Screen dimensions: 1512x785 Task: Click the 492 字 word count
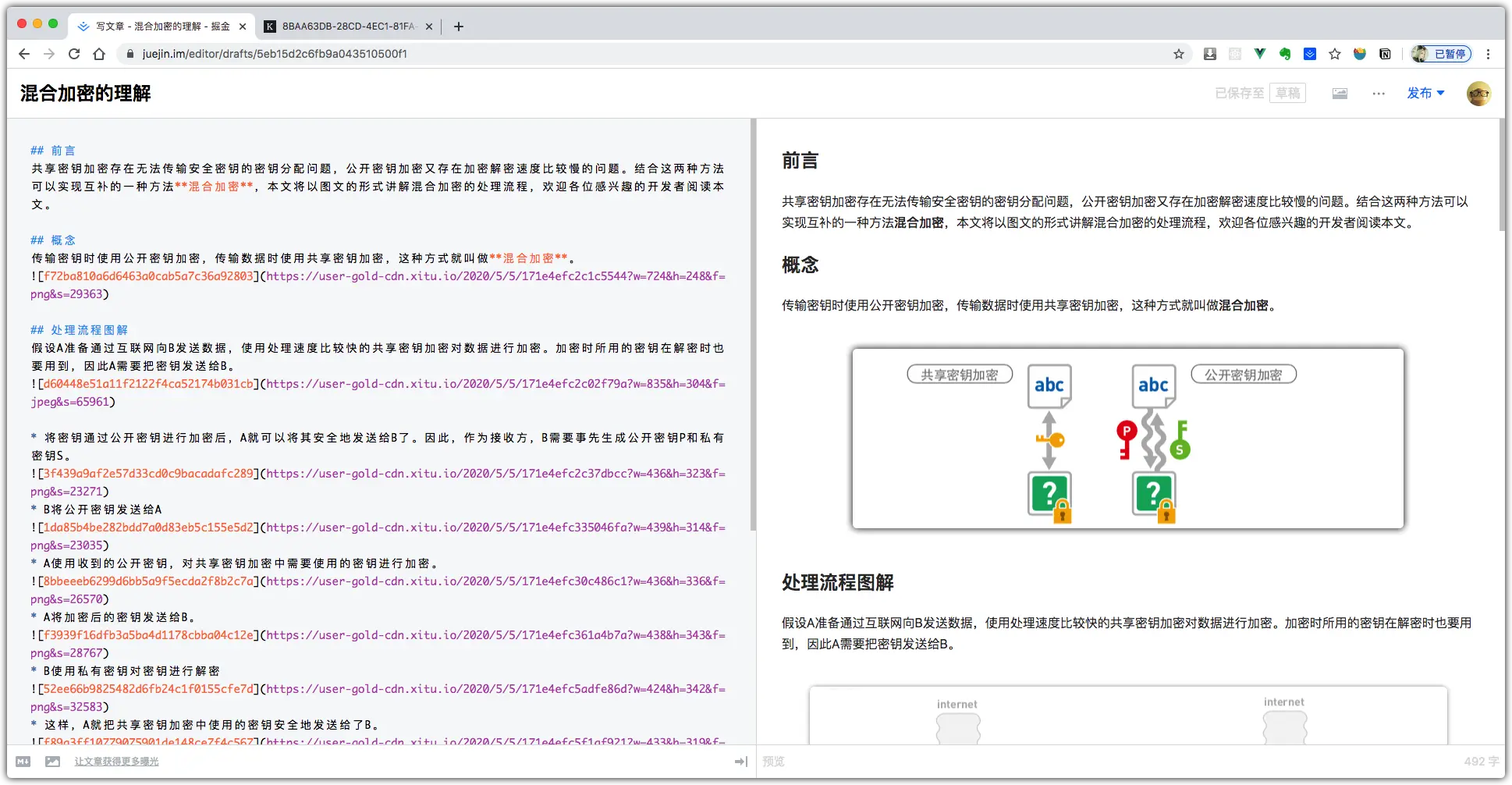(1481, 762)
